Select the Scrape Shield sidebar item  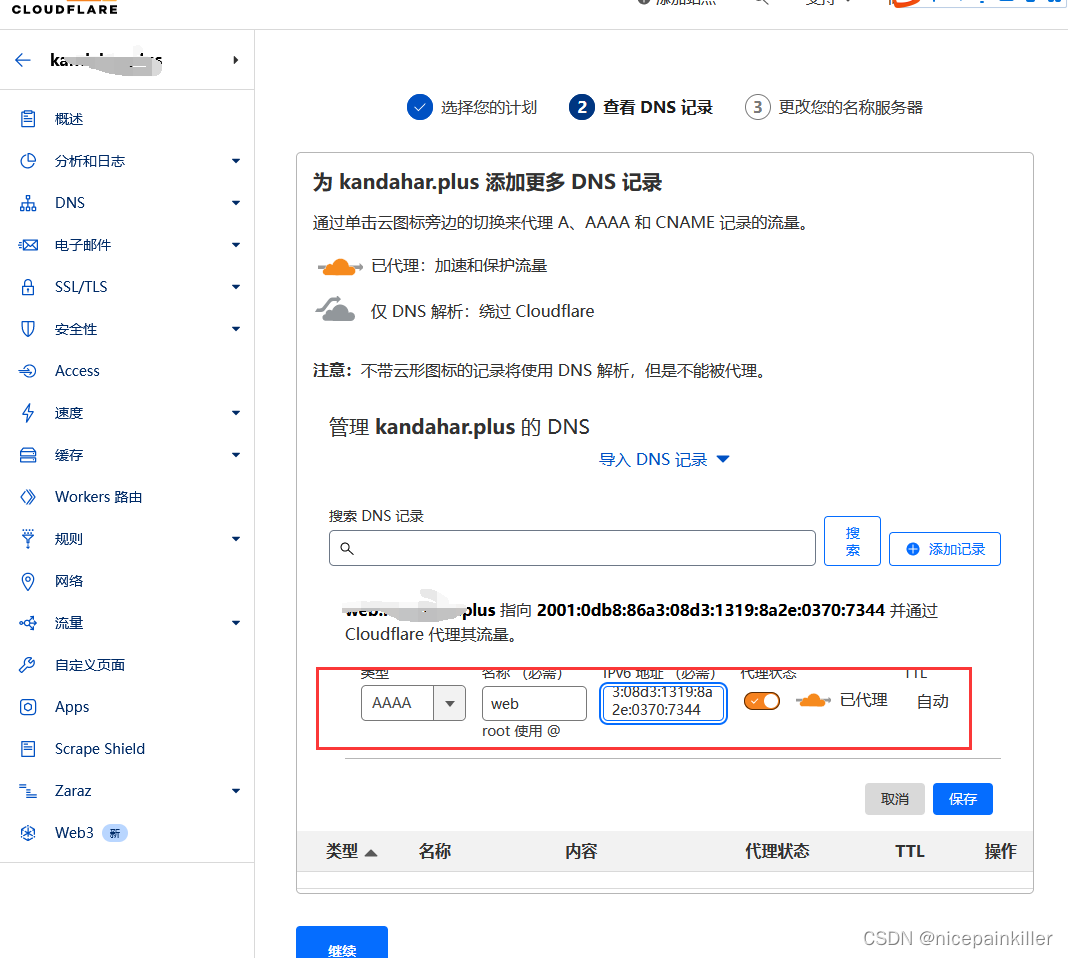(98, 748)
